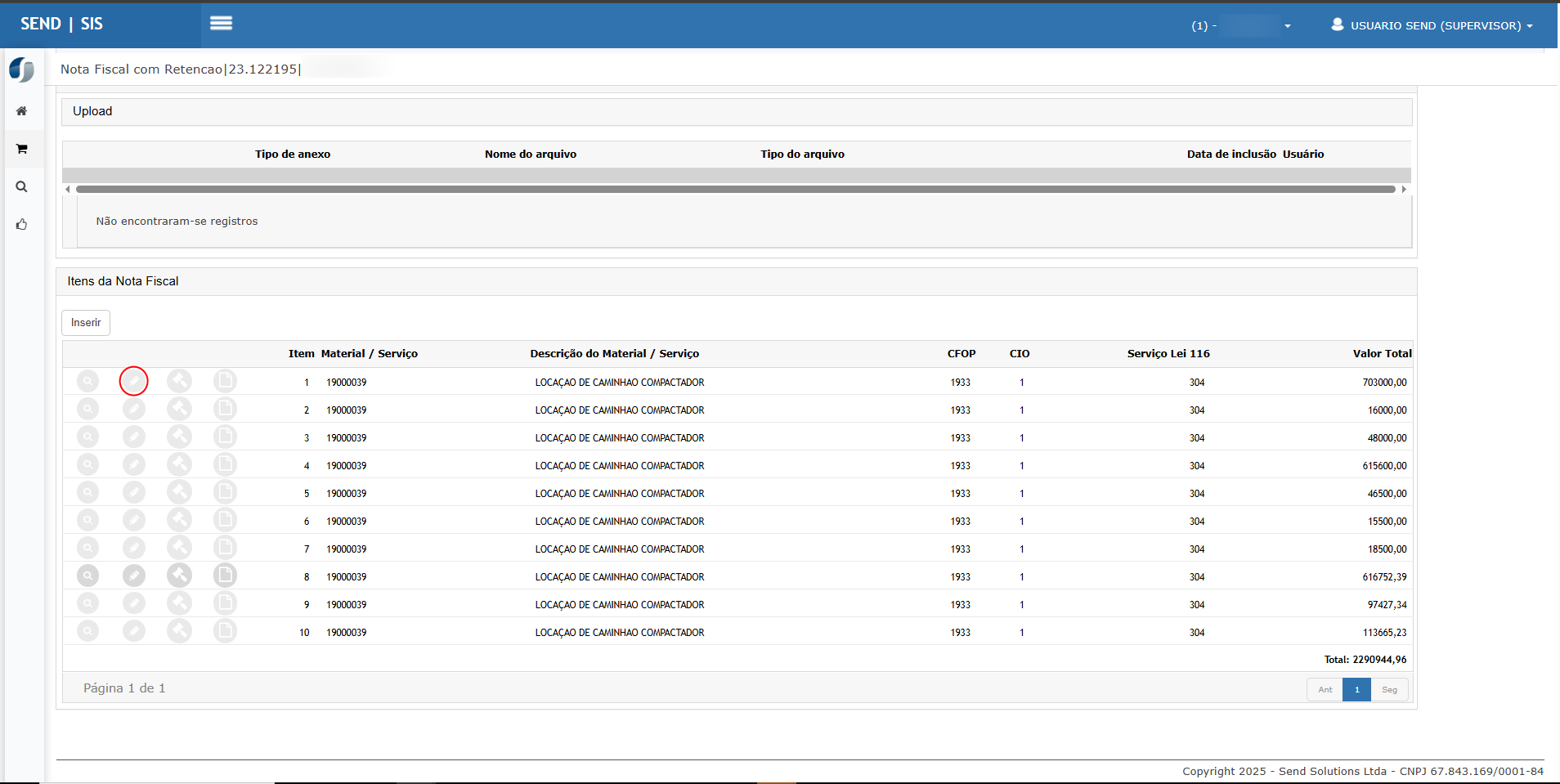
Task: Select page 1 in pagination
Action: pyautogui.click(x=1356, y=689)
